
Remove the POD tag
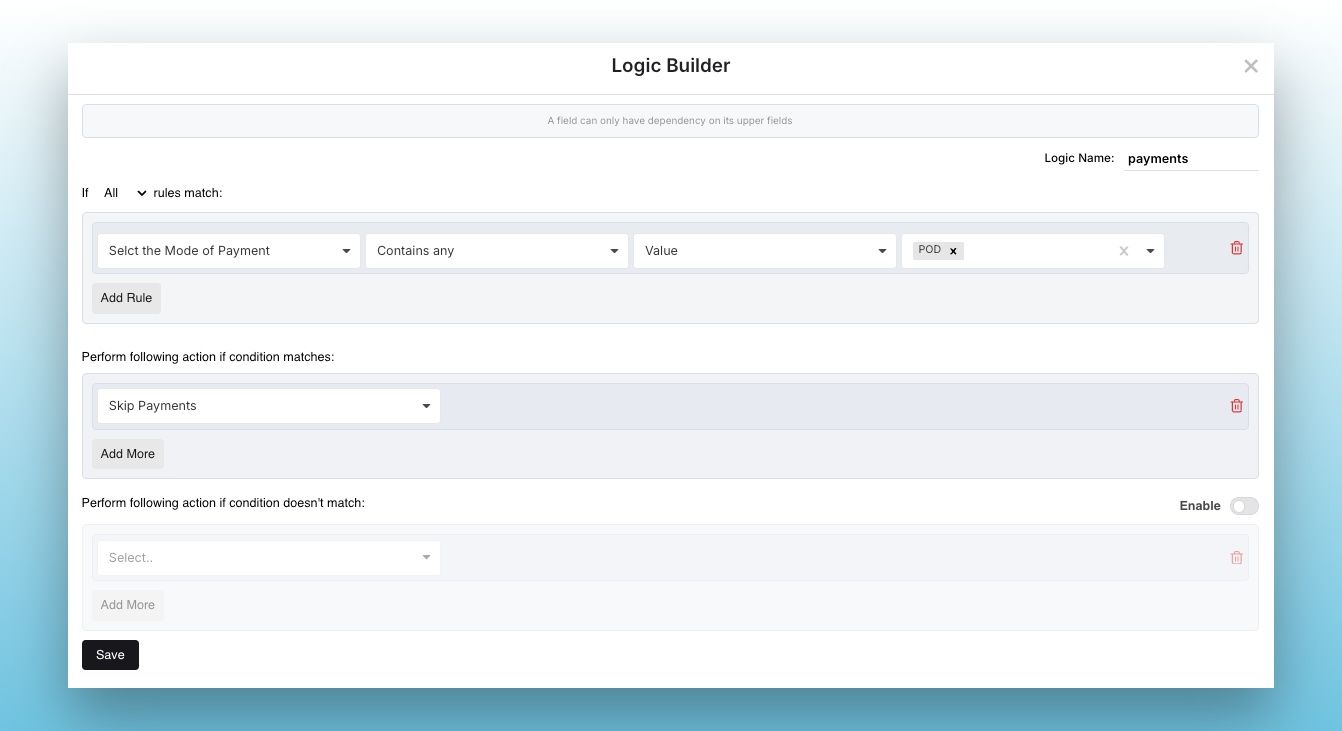pyautogui.click(x=953, y=251)
